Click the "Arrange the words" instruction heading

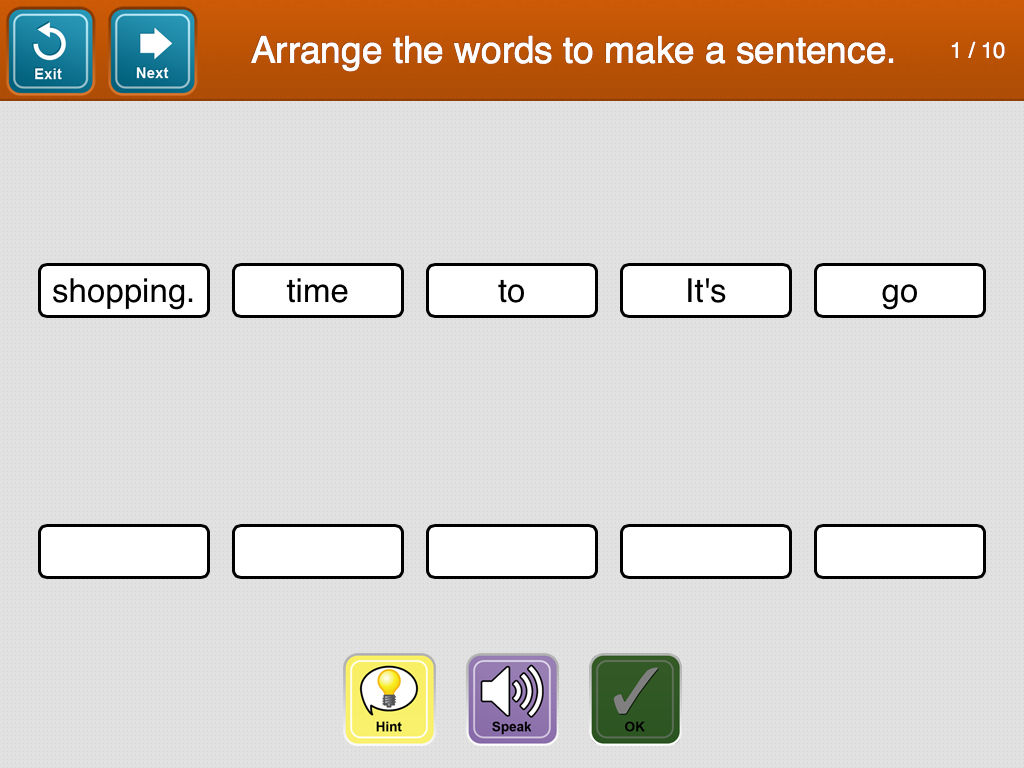click(573, 50)
